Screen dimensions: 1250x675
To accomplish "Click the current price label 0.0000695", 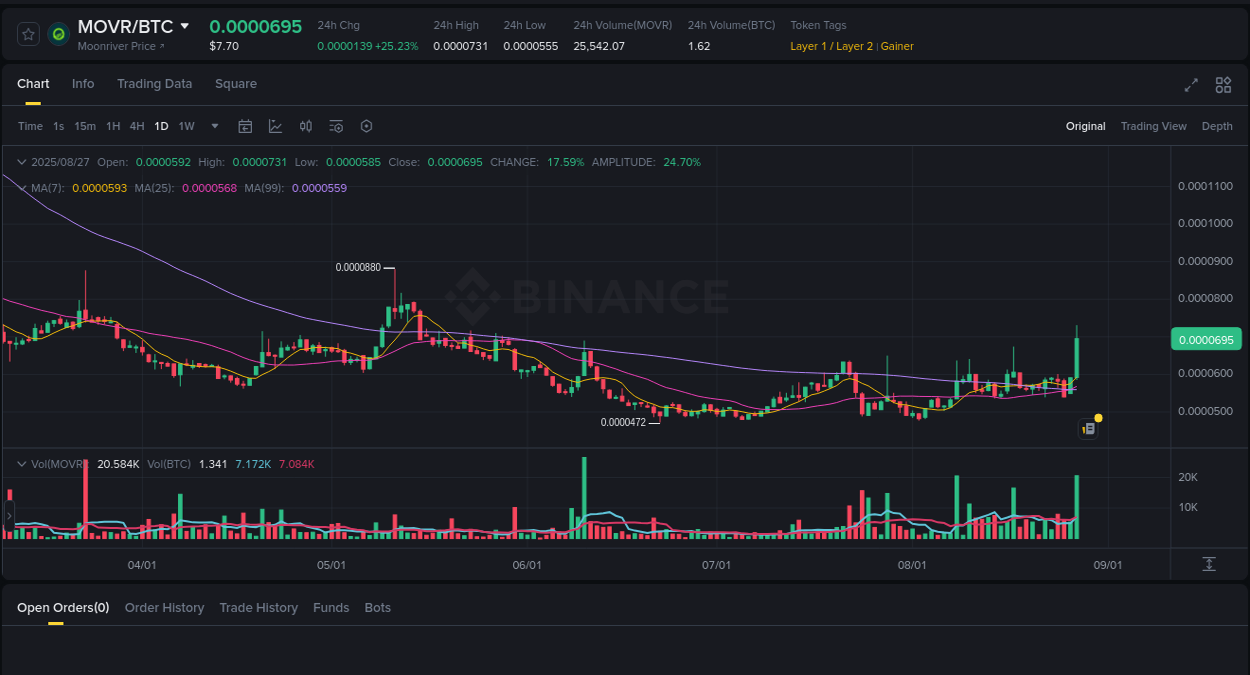I will 1205,339.
